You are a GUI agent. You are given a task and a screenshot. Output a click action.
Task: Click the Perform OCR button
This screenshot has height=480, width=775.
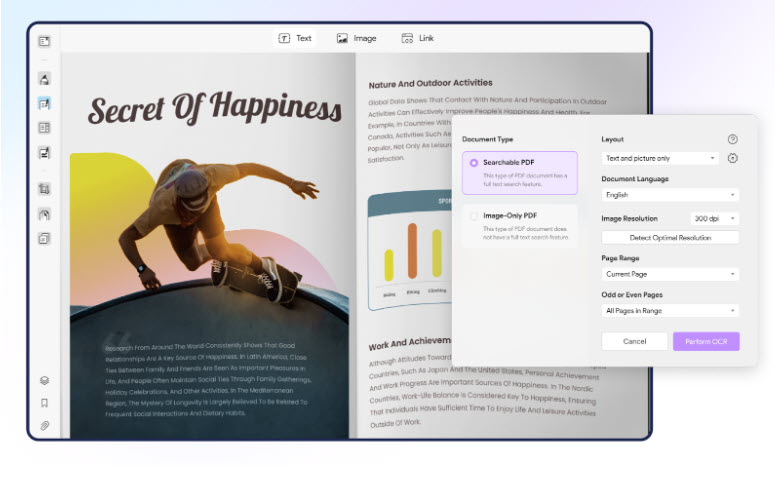pos(706,341)
